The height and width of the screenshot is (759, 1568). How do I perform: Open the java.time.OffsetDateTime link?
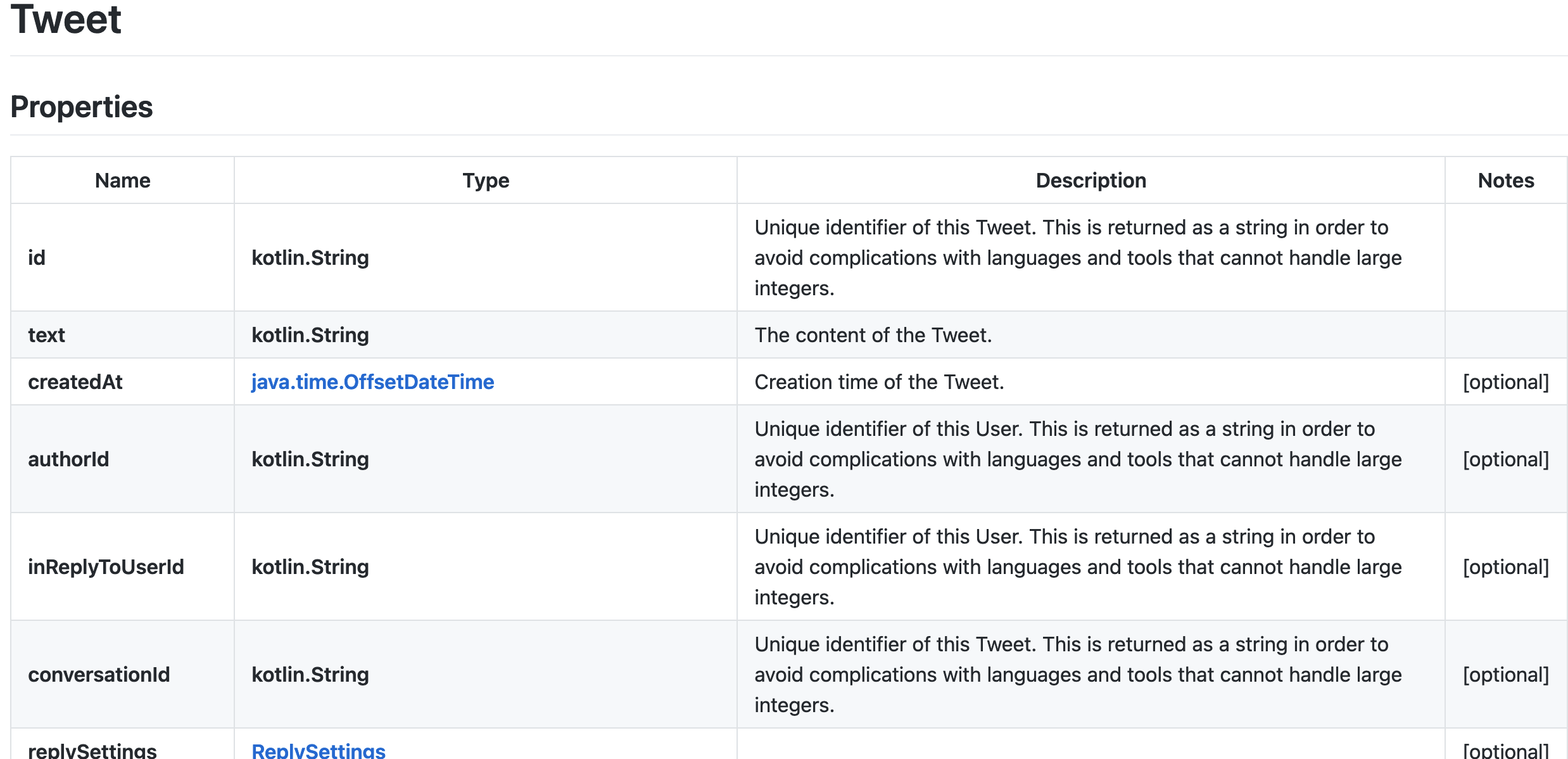point(373,381)
